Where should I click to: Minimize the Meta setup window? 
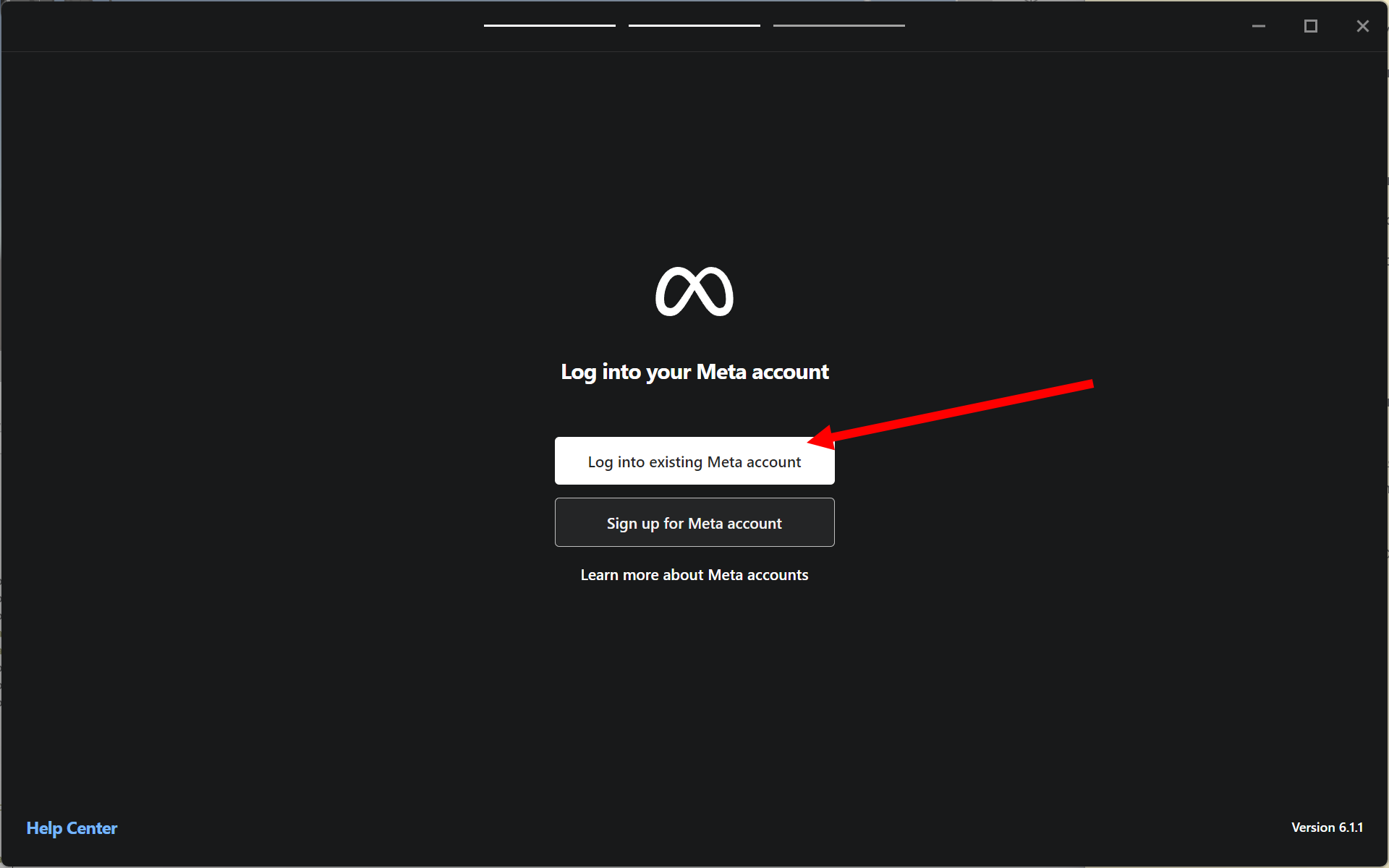point(1259,26)
